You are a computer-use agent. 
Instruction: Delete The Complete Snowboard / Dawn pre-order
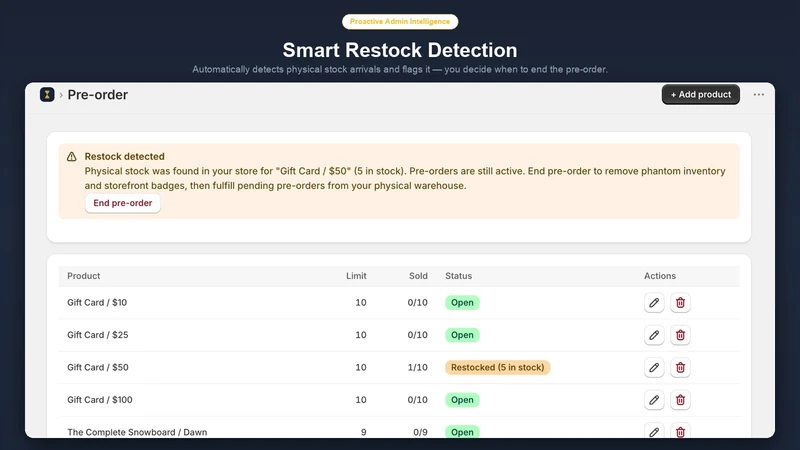(x=680, y=432)
